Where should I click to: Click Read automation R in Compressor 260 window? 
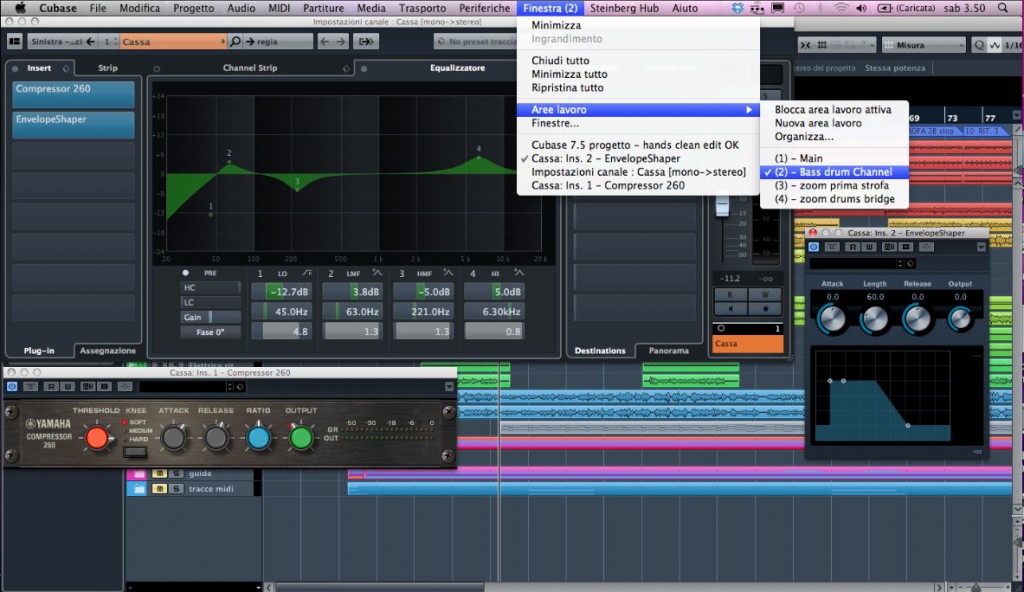tap(51, 387)
